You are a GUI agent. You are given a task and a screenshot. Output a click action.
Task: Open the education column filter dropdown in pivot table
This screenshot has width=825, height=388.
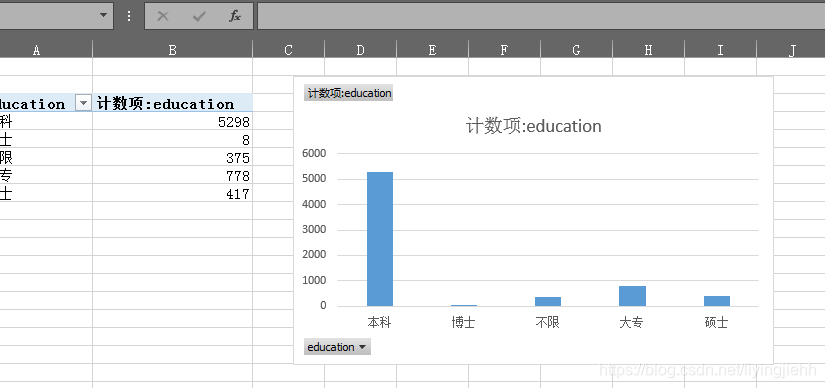(x=83, y=104)
